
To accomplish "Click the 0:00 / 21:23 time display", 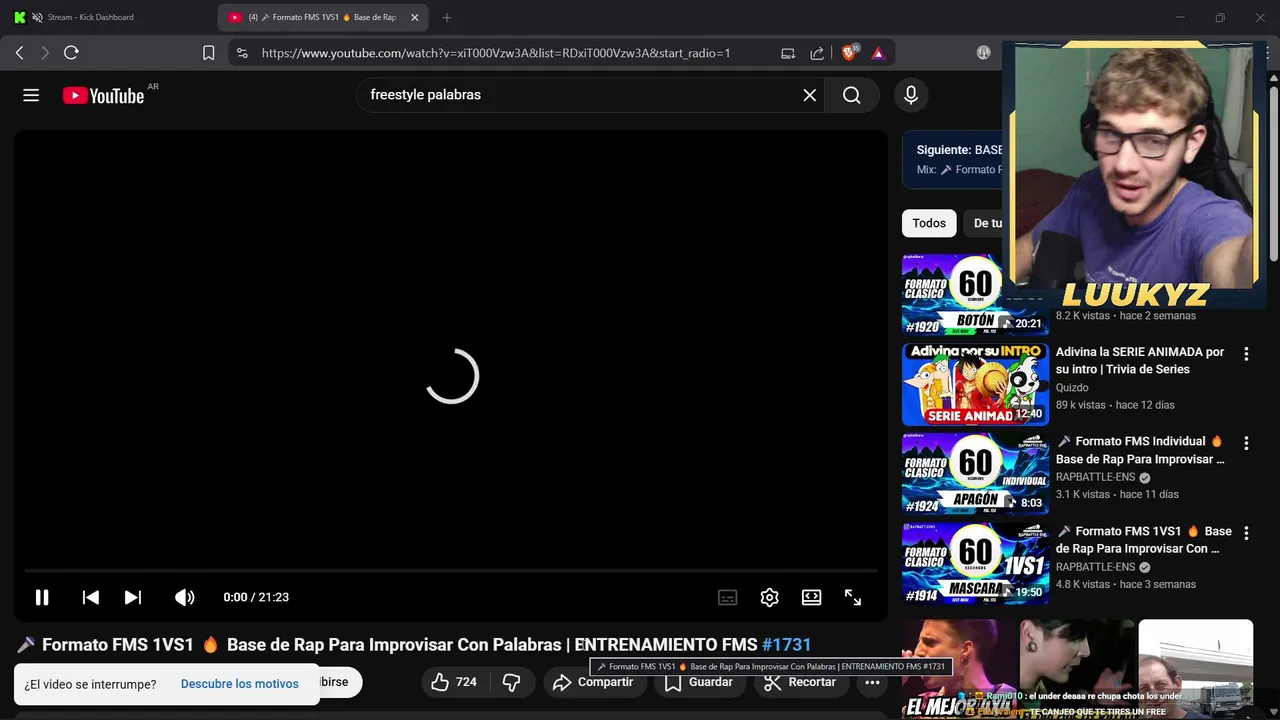I will [256, 597].
